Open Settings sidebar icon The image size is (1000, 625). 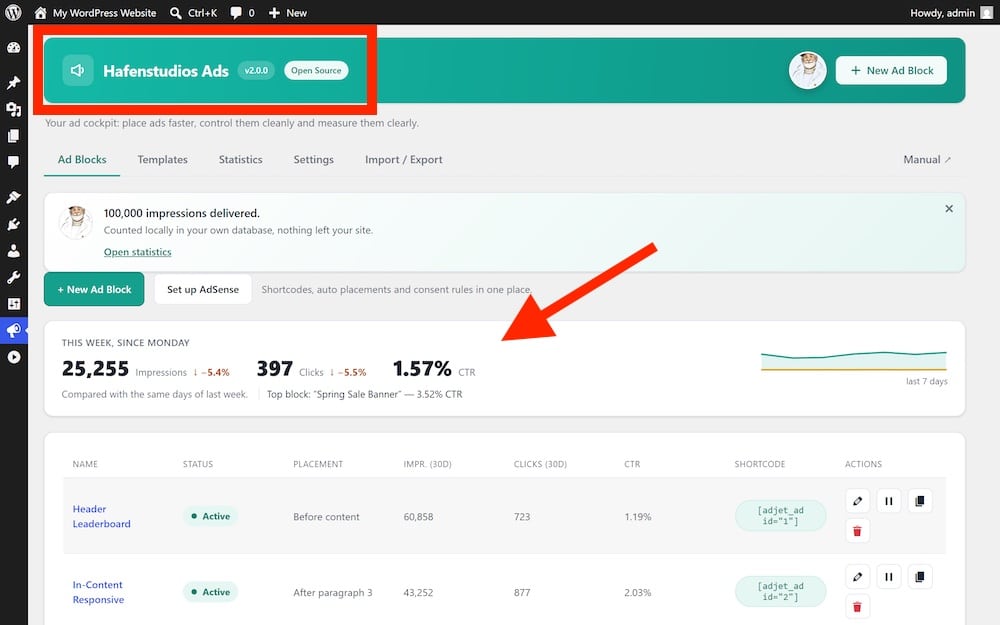pos(13,304)
